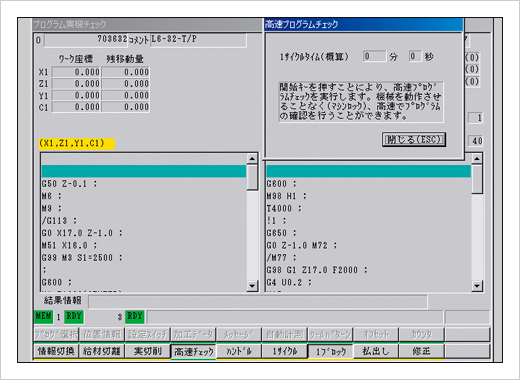The width and height of the screenshot is (520, 380).
Task: Click the Y1 work coordinate value
Action: pyautogui.click(x=76, y=96)
